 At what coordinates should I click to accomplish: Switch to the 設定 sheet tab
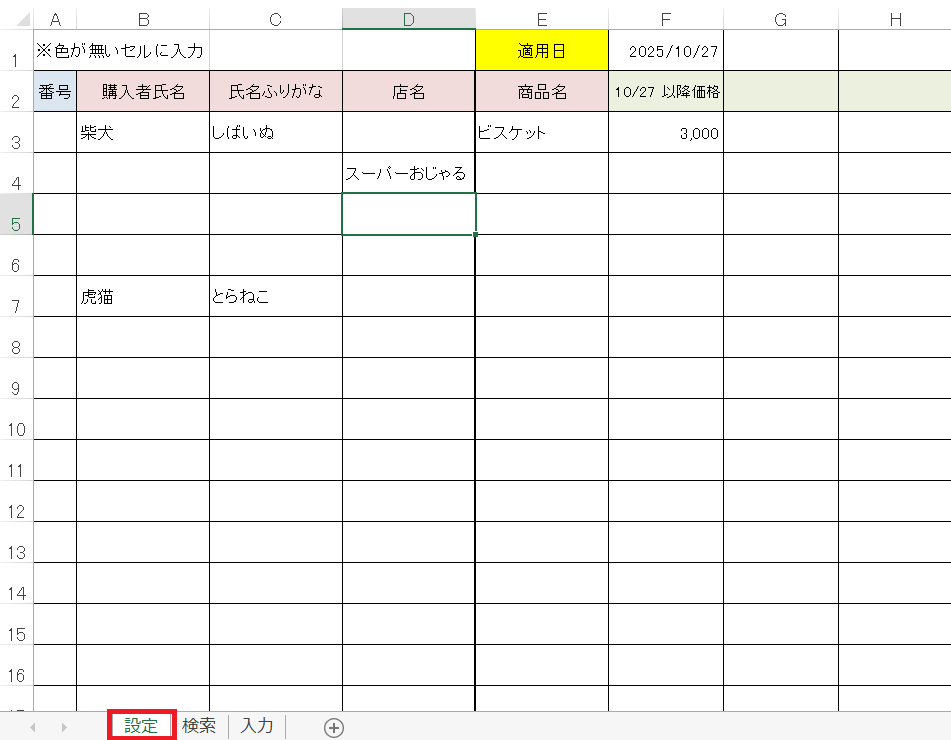point(141,726)
